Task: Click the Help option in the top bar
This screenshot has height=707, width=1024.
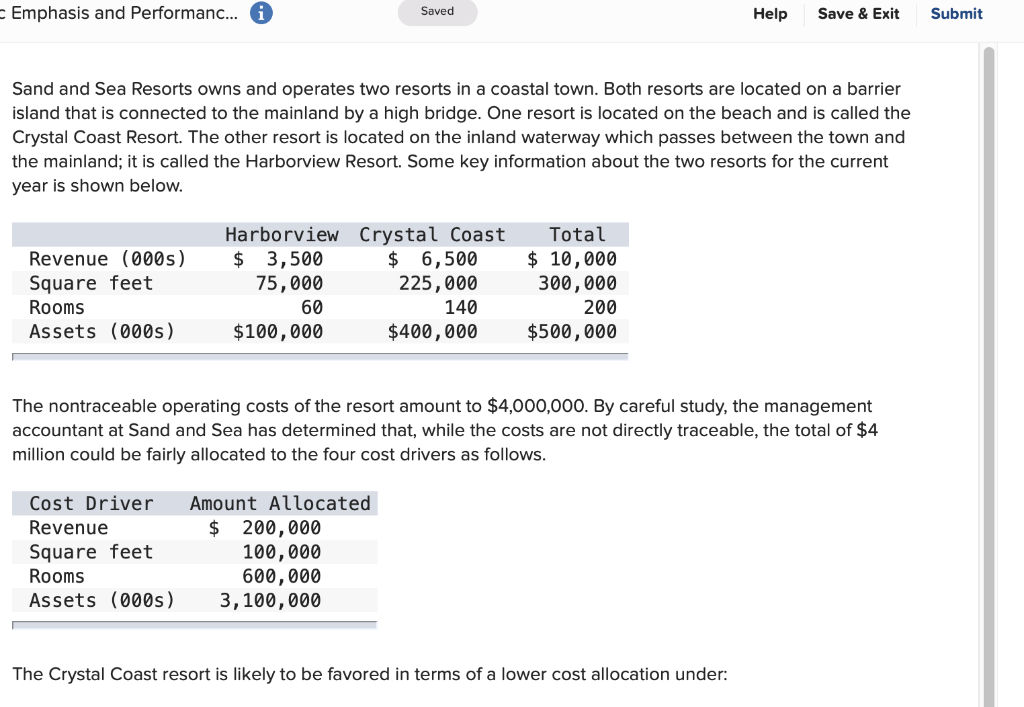Action: [769, 14]
